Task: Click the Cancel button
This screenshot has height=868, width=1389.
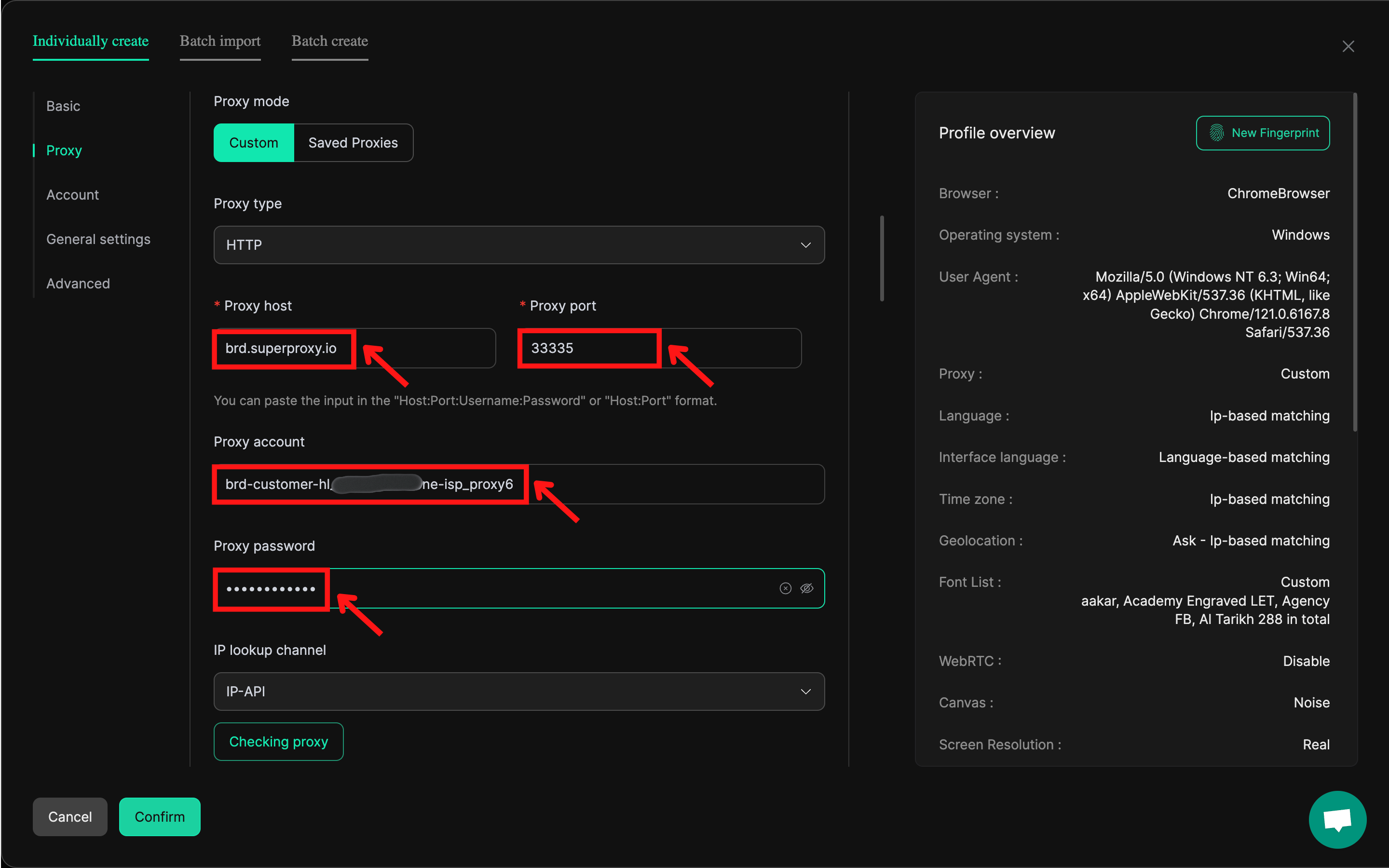Action: [69, 816]
